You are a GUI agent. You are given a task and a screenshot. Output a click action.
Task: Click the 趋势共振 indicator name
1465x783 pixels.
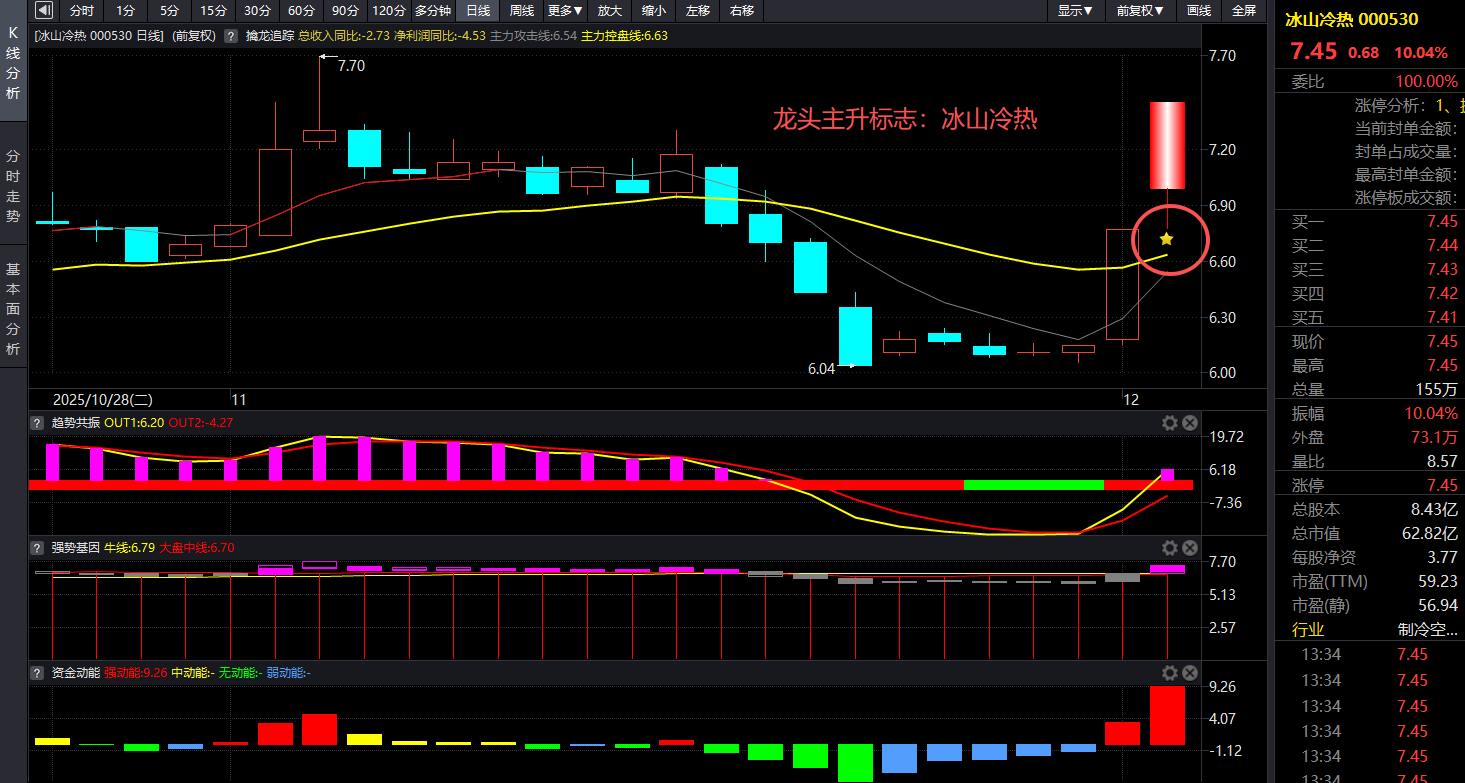[76, 423]
